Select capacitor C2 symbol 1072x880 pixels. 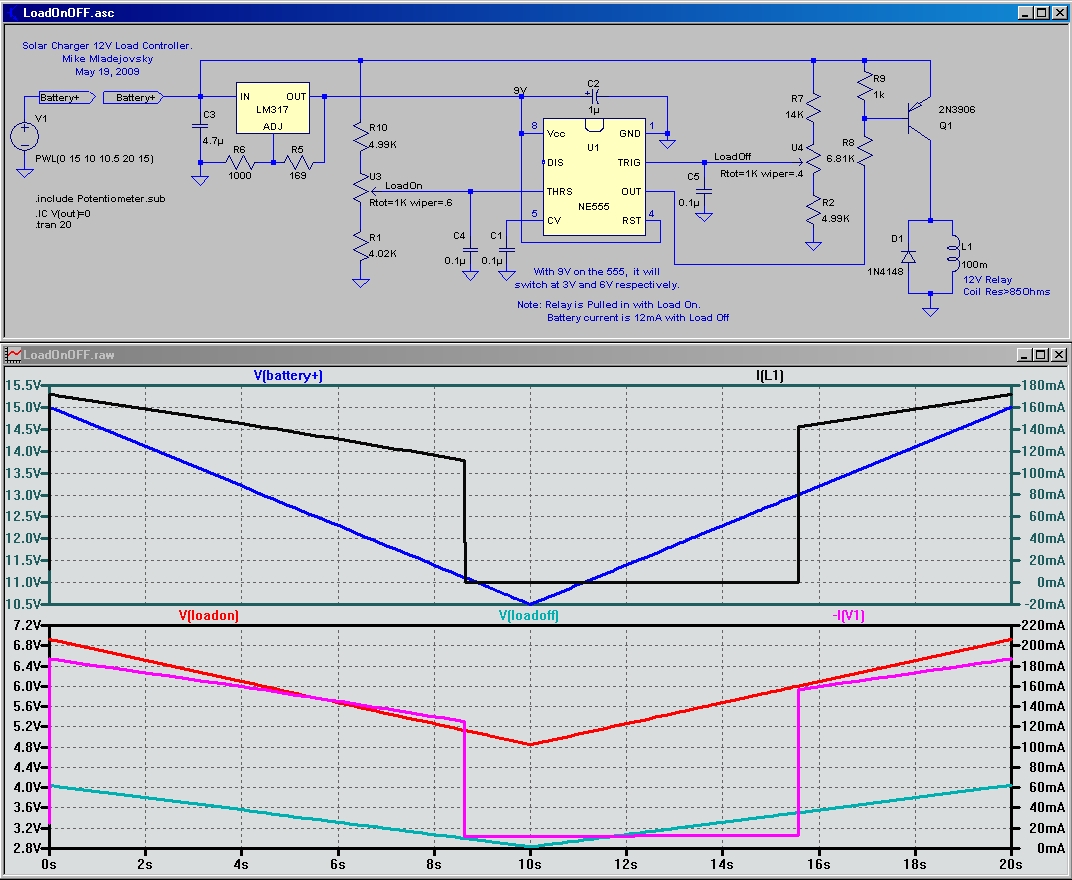[593, 96]
